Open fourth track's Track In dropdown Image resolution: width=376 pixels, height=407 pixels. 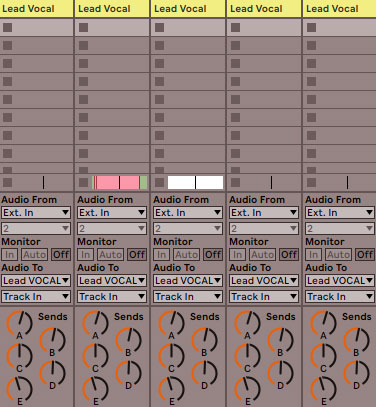264,296
